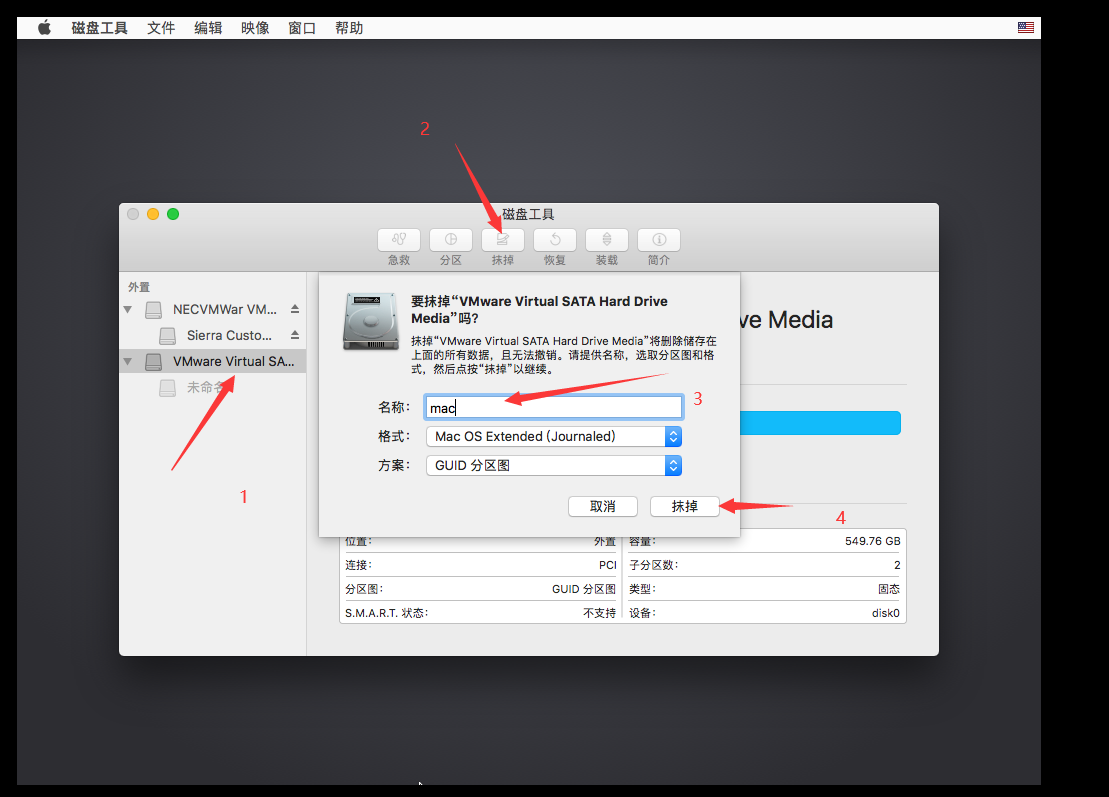Open the 磁盘工具 application menu
The width and height of the screenshot is (1109, 797).
[99, 28]
